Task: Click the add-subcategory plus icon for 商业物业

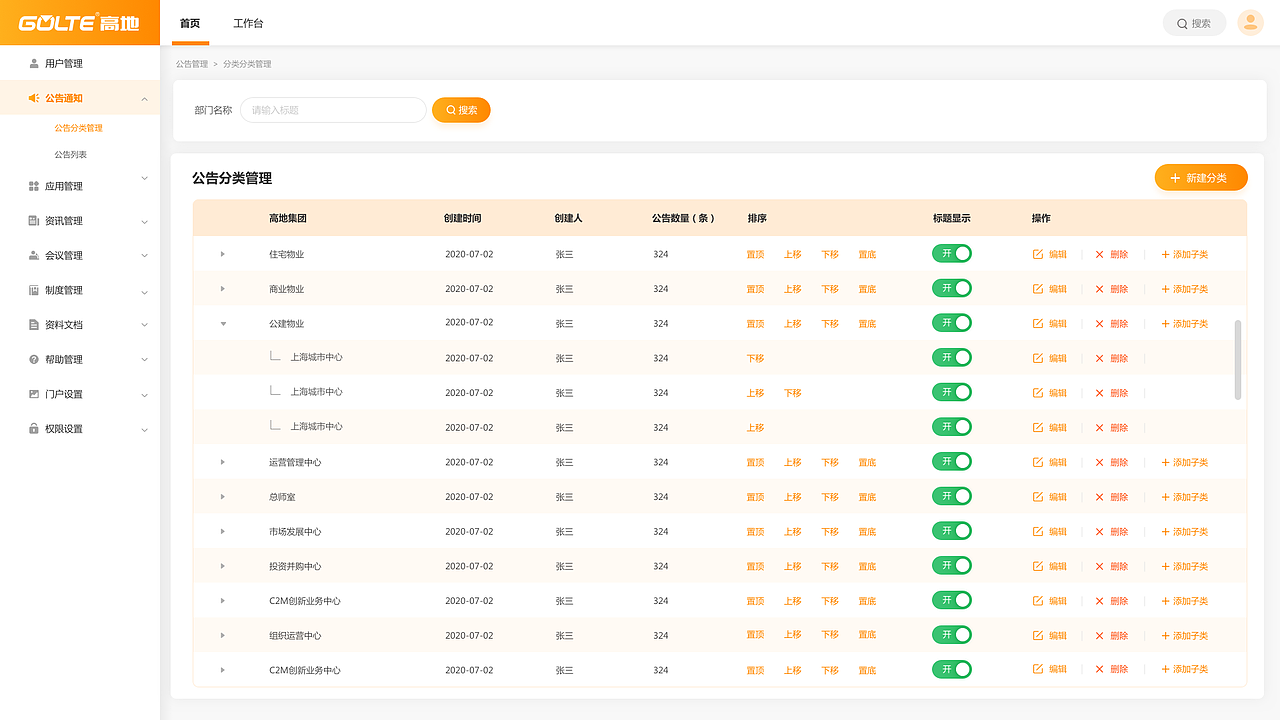Action: [x=1165, y=289]
